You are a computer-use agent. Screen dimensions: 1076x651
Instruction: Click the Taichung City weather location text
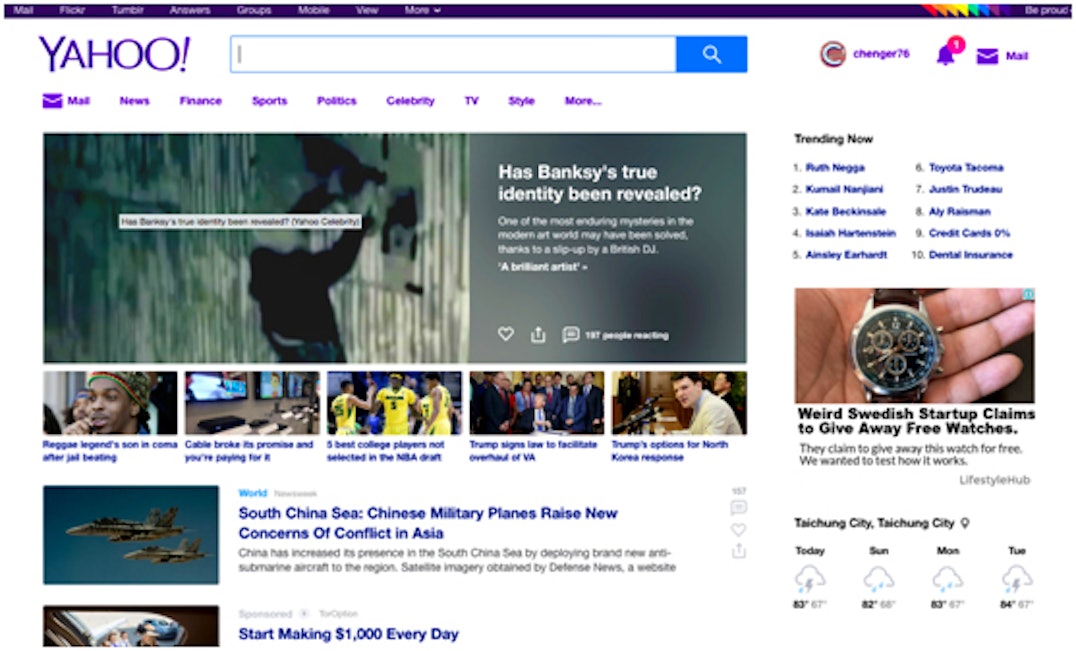[874, 523]
